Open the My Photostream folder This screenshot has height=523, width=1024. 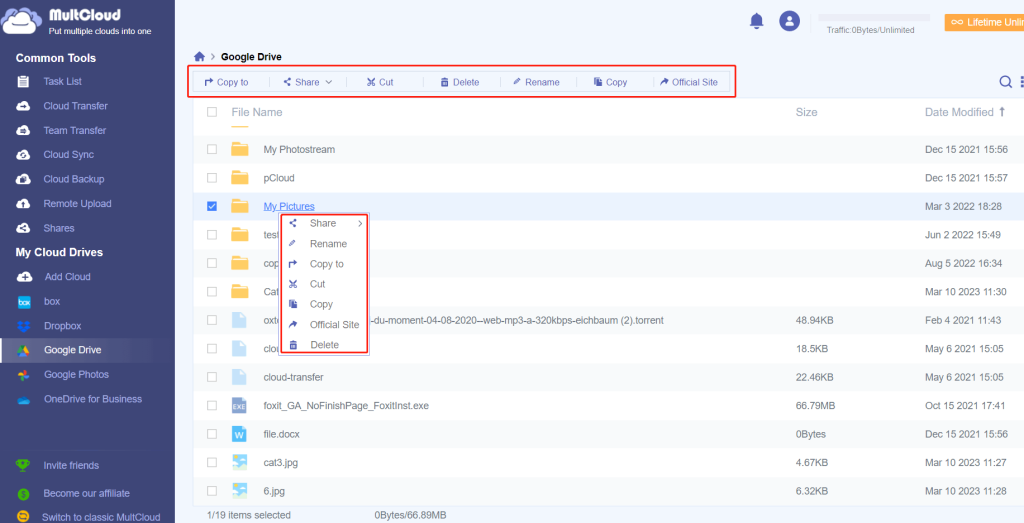pos(299,150)
